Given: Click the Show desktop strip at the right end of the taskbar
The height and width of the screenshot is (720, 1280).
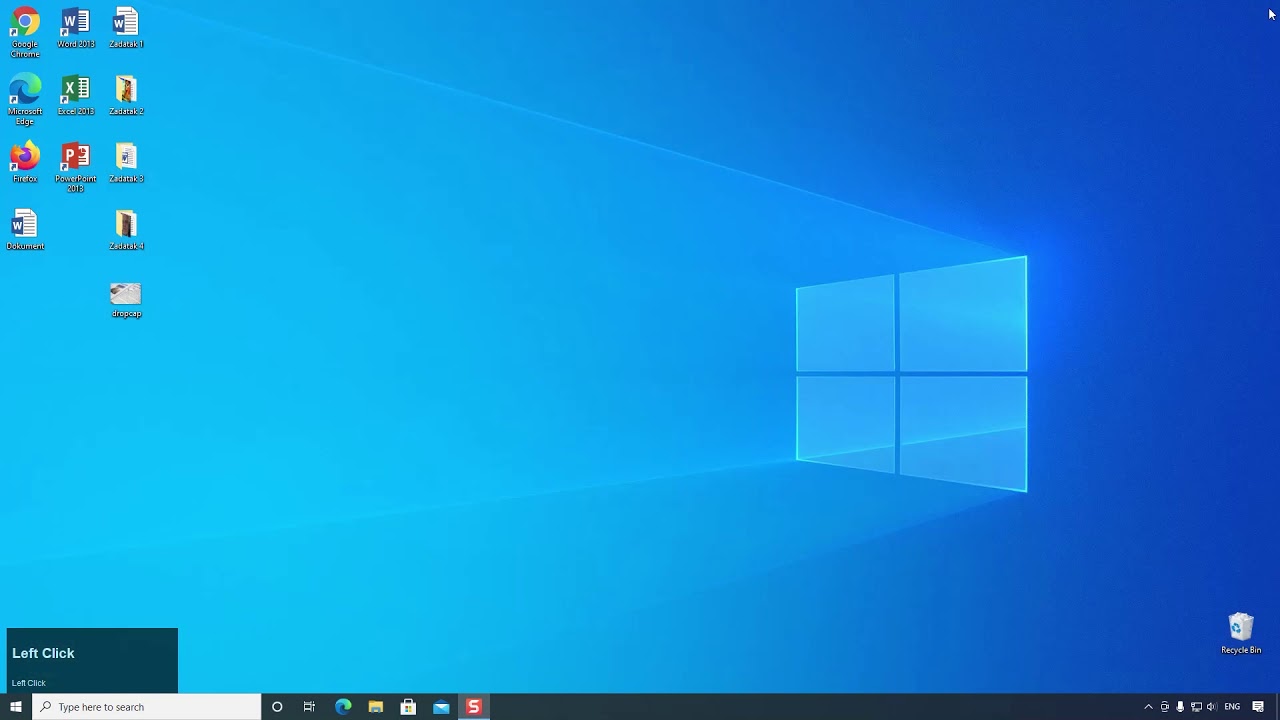Looking at the screenshot, I should (x=1277, y=707).
